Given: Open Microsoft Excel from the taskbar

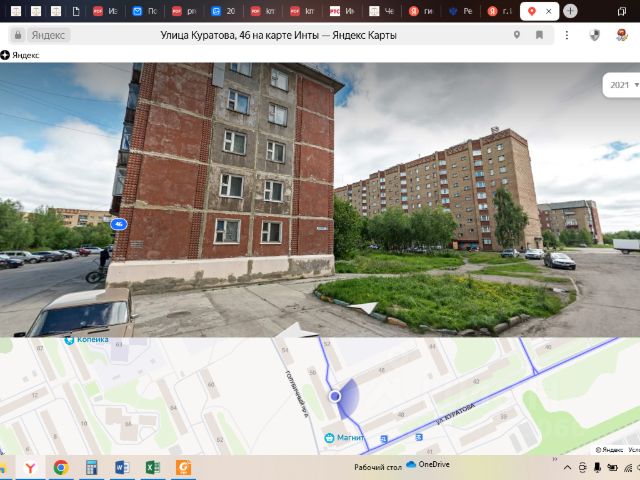Looking at the screenshot, I should tap(153, 468).
